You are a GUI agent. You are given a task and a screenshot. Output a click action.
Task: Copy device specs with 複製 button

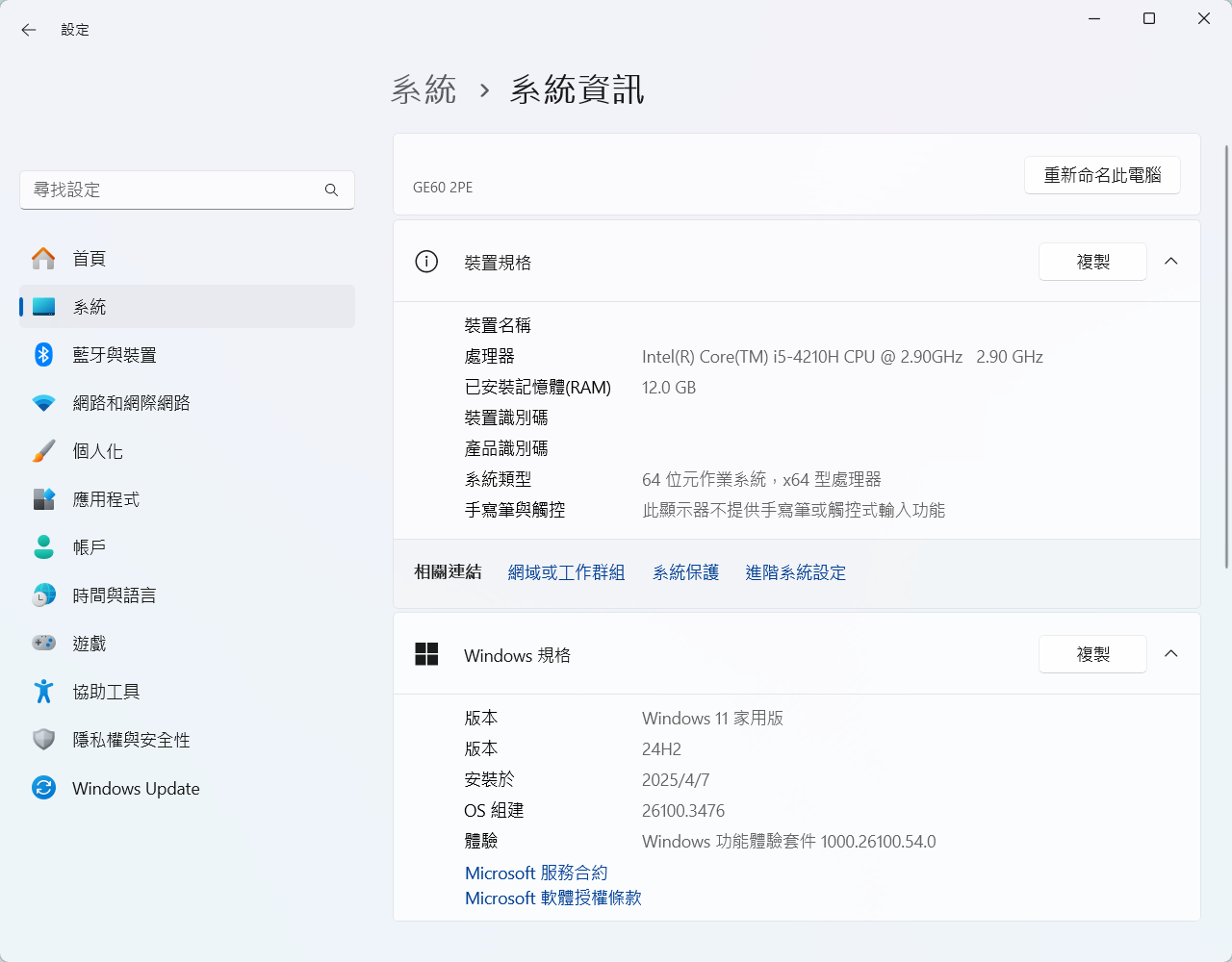(x=1092, y=262)
